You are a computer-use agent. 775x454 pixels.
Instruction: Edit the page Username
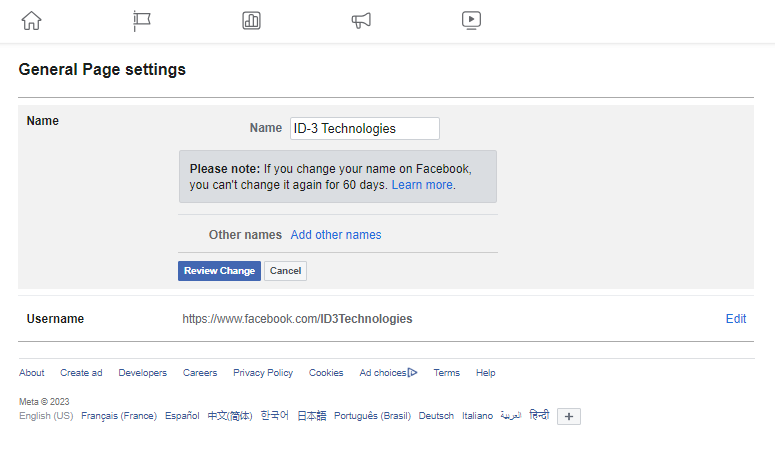coord(735,319)
